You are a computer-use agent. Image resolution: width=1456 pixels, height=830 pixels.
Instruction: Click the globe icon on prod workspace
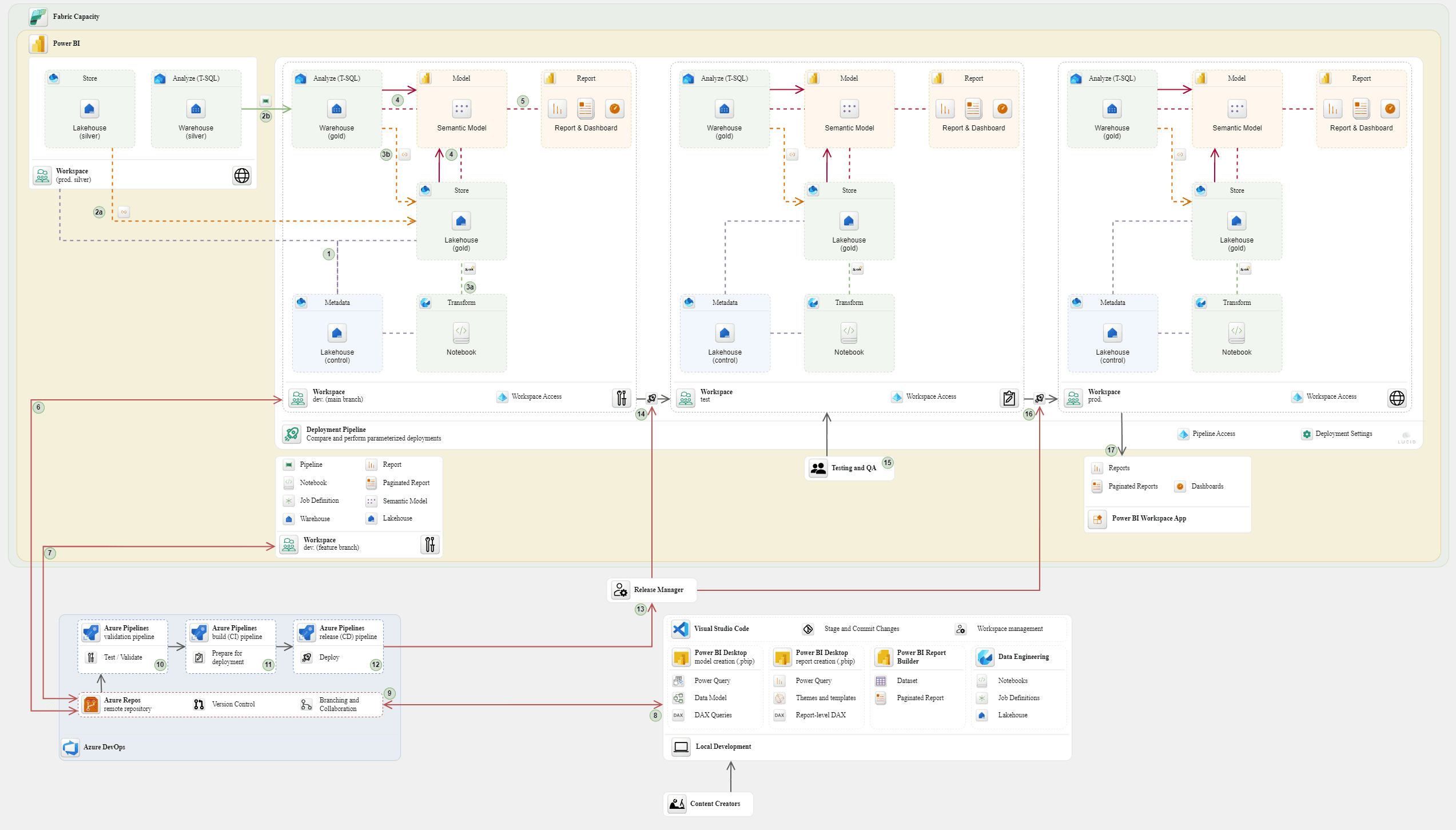(1397, 398)
